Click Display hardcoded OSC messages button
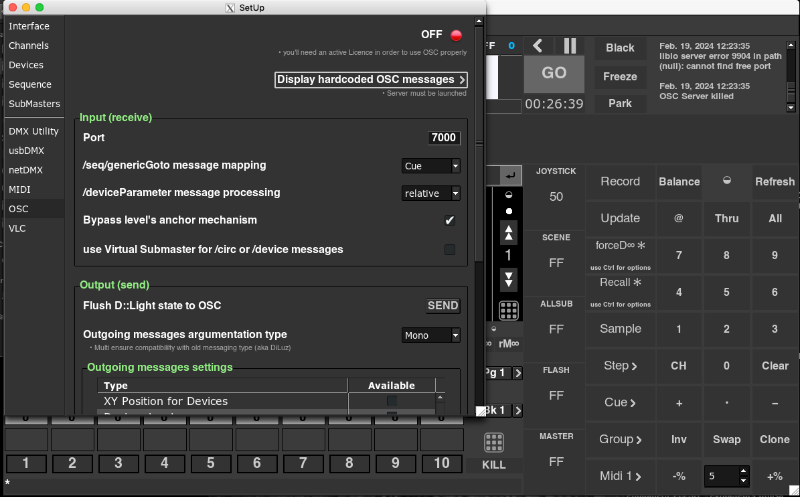800x497 pixels. pos(371,79)
